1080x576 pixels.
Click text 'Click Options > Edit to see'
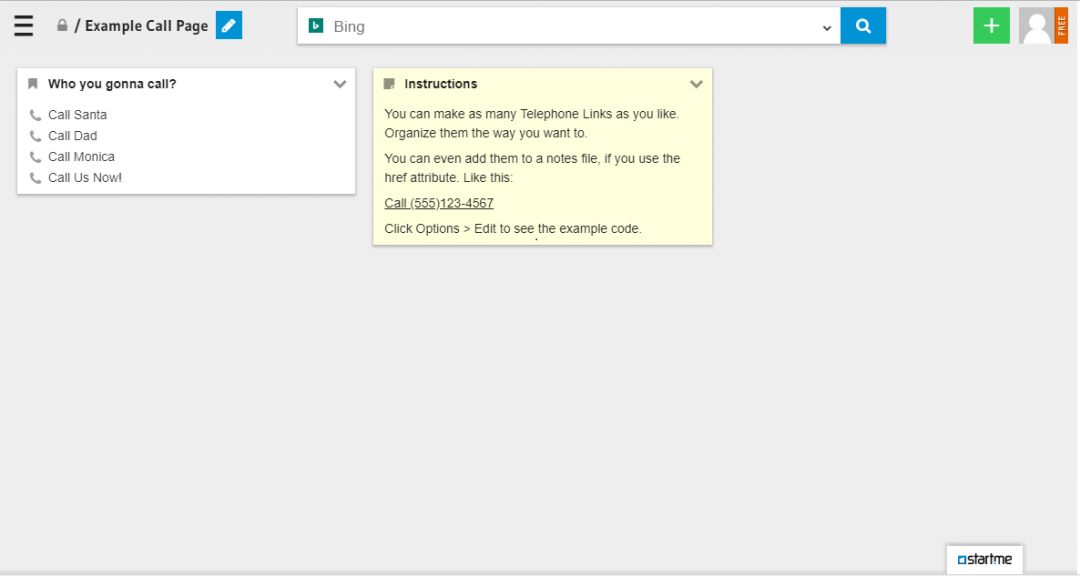tap(459, 229)
